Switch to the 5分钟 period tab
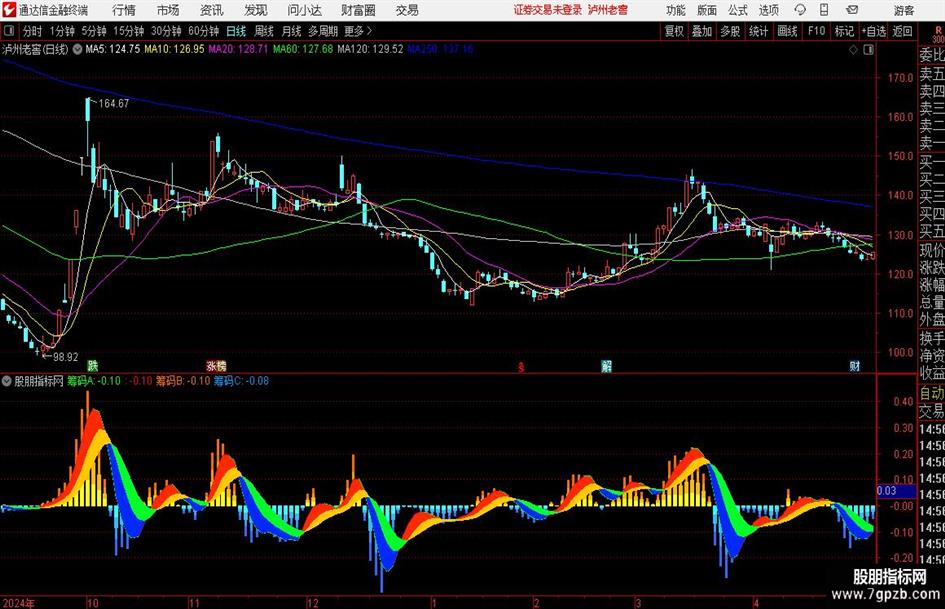This screenshot has width=945, height=609. pos(93,31)
